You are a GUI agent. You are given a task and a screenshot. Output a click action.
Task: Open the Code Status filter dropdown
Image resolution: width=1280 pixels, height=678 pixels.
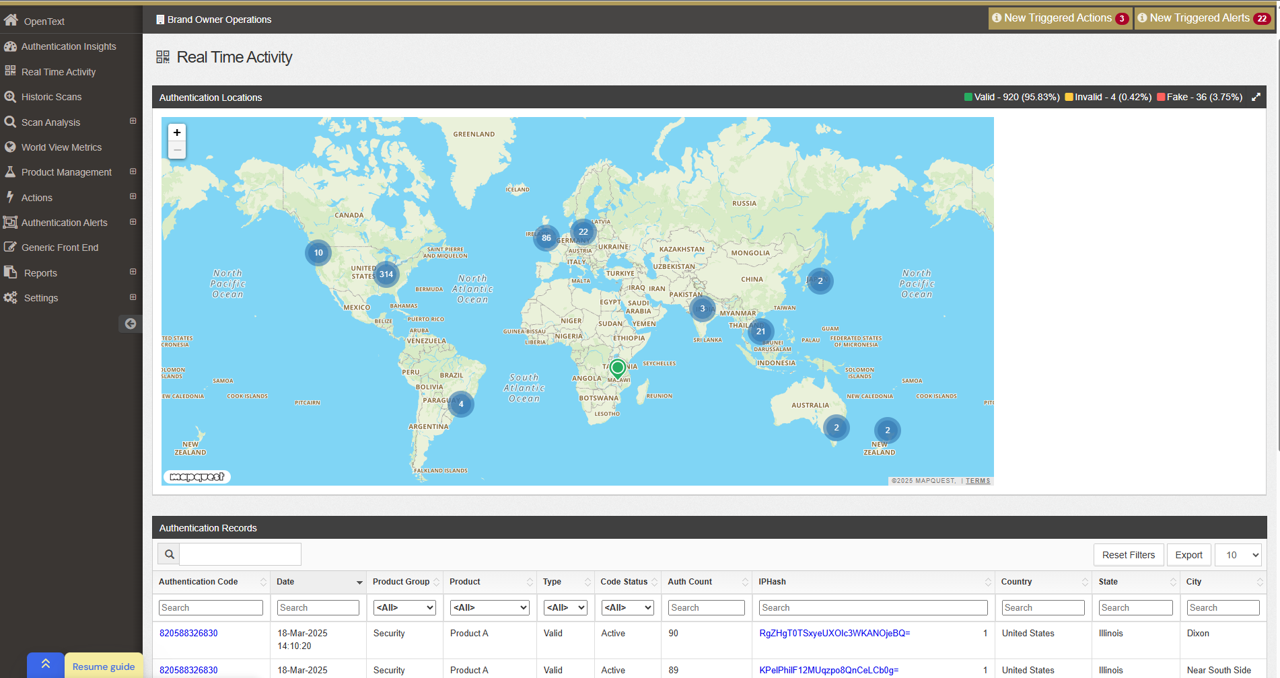point(627,608)
